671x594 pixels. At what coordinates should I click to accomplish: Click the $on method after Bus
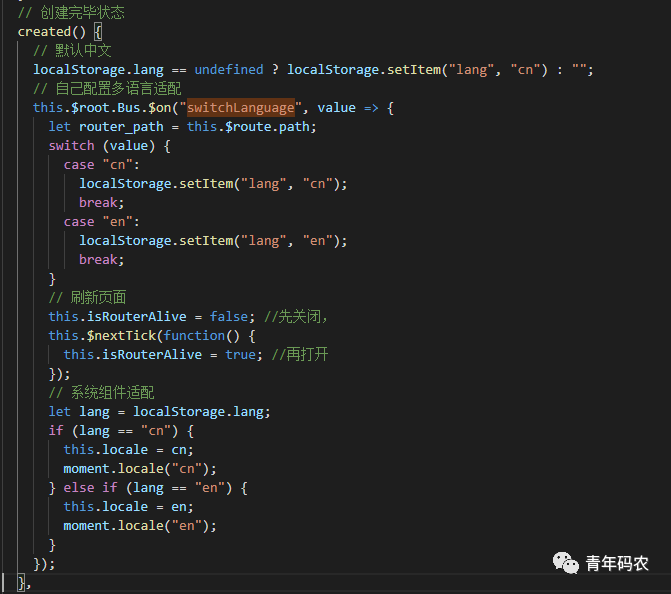[160, 107]
